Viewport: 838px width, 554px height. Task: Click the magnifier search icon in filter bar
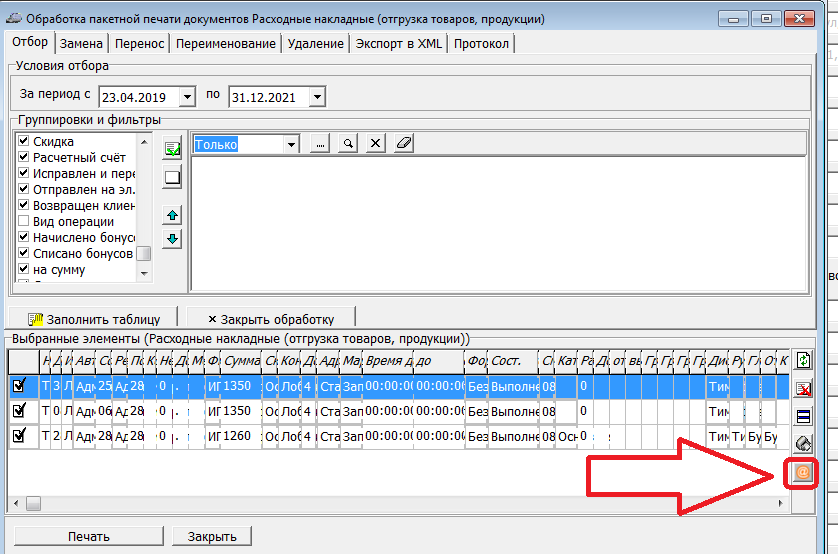pos(348,144)
